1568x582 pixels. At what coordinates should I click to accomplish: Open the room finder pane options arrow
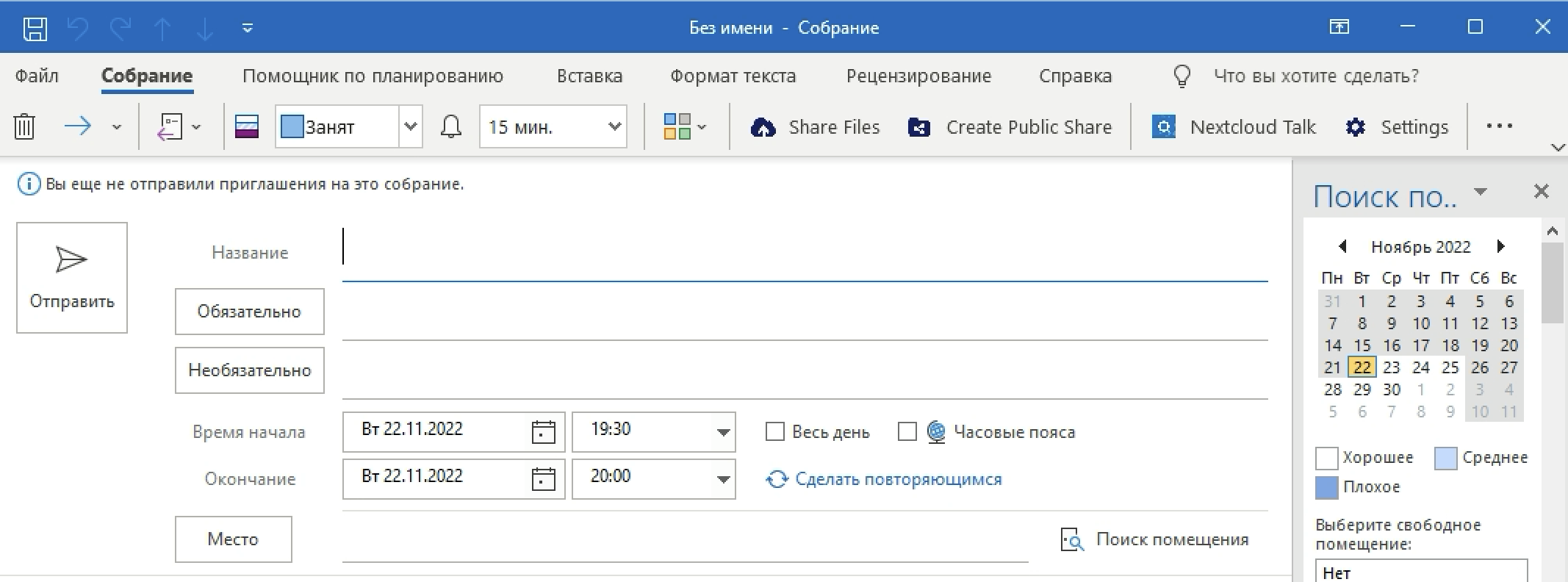tap(1481, 192)
